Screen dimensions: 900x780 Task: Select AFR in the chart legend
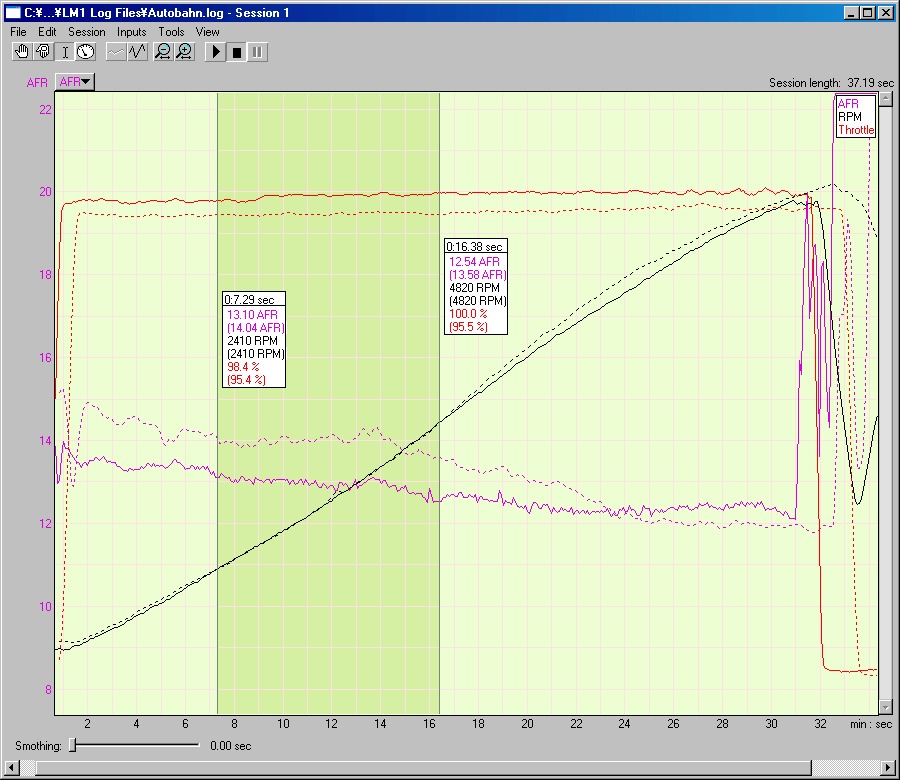coord(848,104)
